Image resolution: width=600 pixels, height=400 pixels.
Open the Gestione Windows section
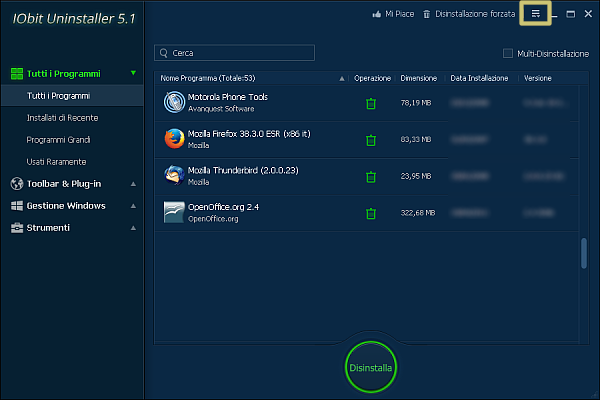[x=66, y=206]
